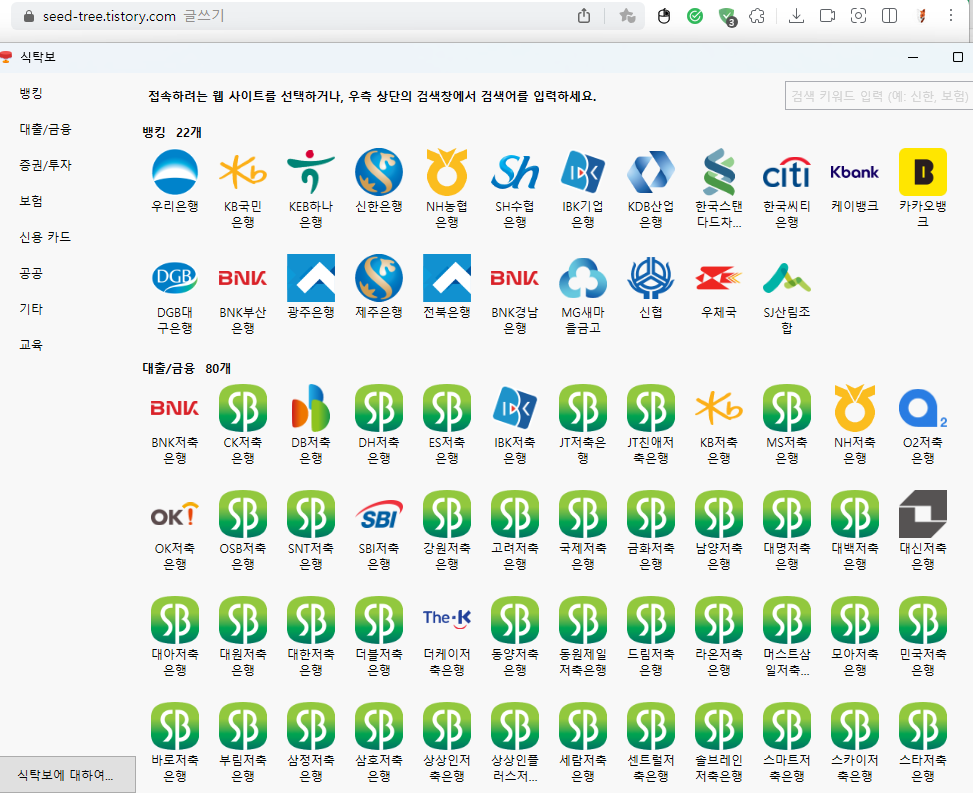The image size is (973, 793).
Task: Select the 보험 sidebar category
Action: point(31,201)
